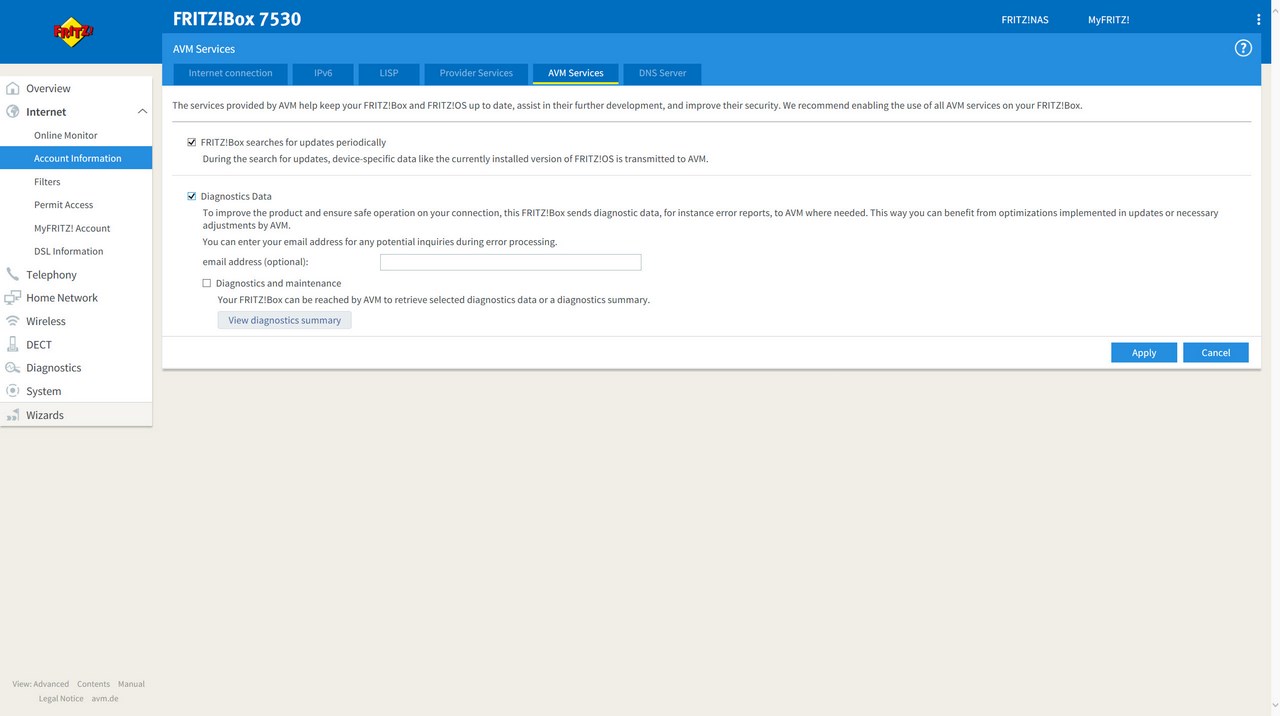Click the Telephony handset icon
This screenshot has height=716, width=1280.
13,274
